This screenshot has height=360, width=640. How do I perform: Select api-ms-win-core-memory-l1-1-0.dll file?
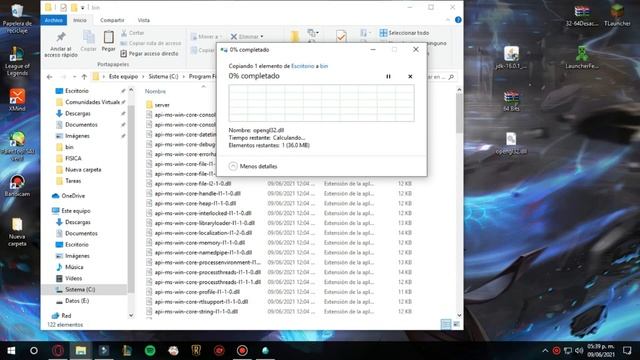point(201,243)
